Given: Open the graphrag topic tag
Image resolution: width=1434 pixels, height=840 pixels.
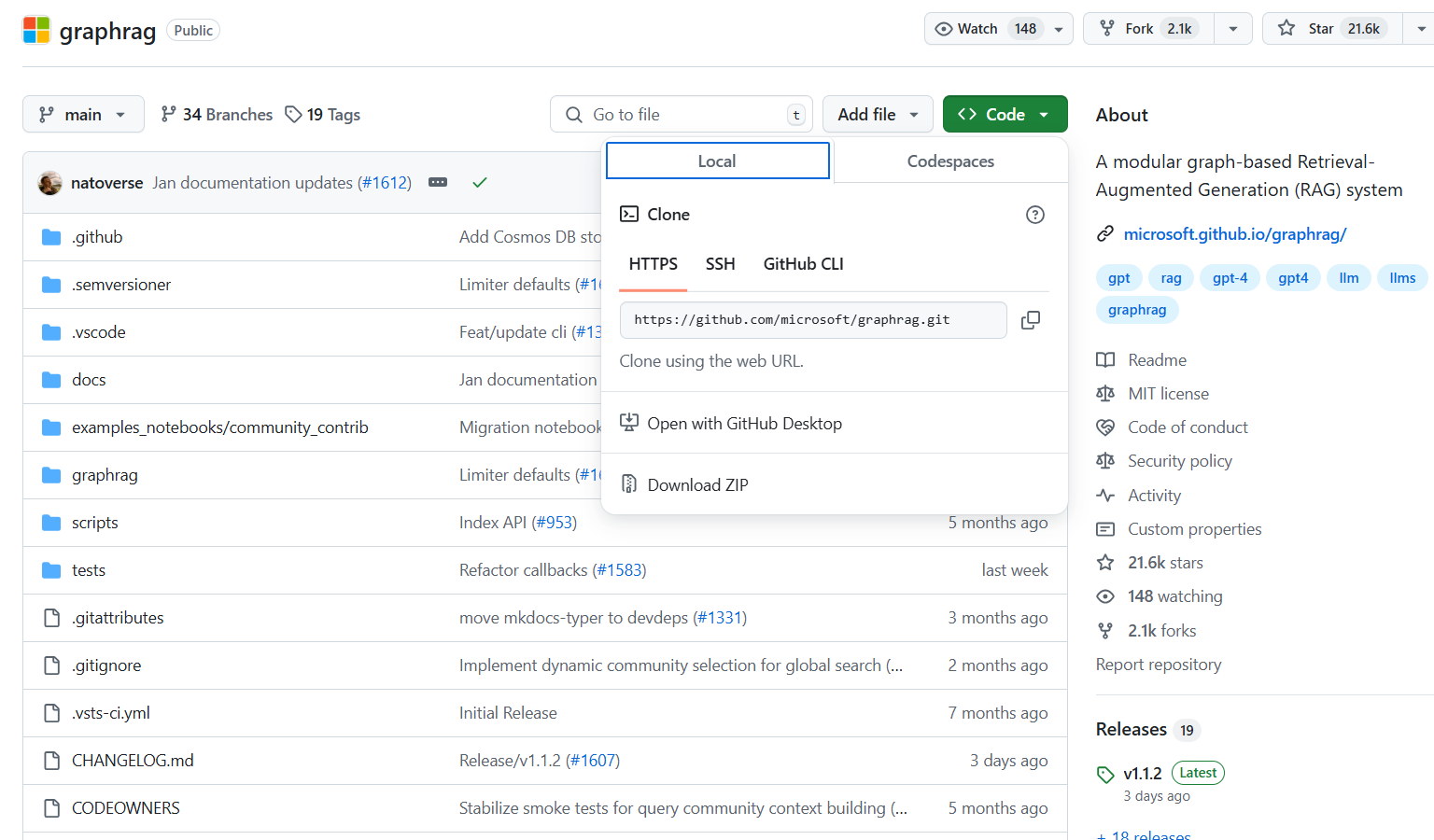Looking at the screenshot, I should pyautogui.click(x=1137, y=310).
